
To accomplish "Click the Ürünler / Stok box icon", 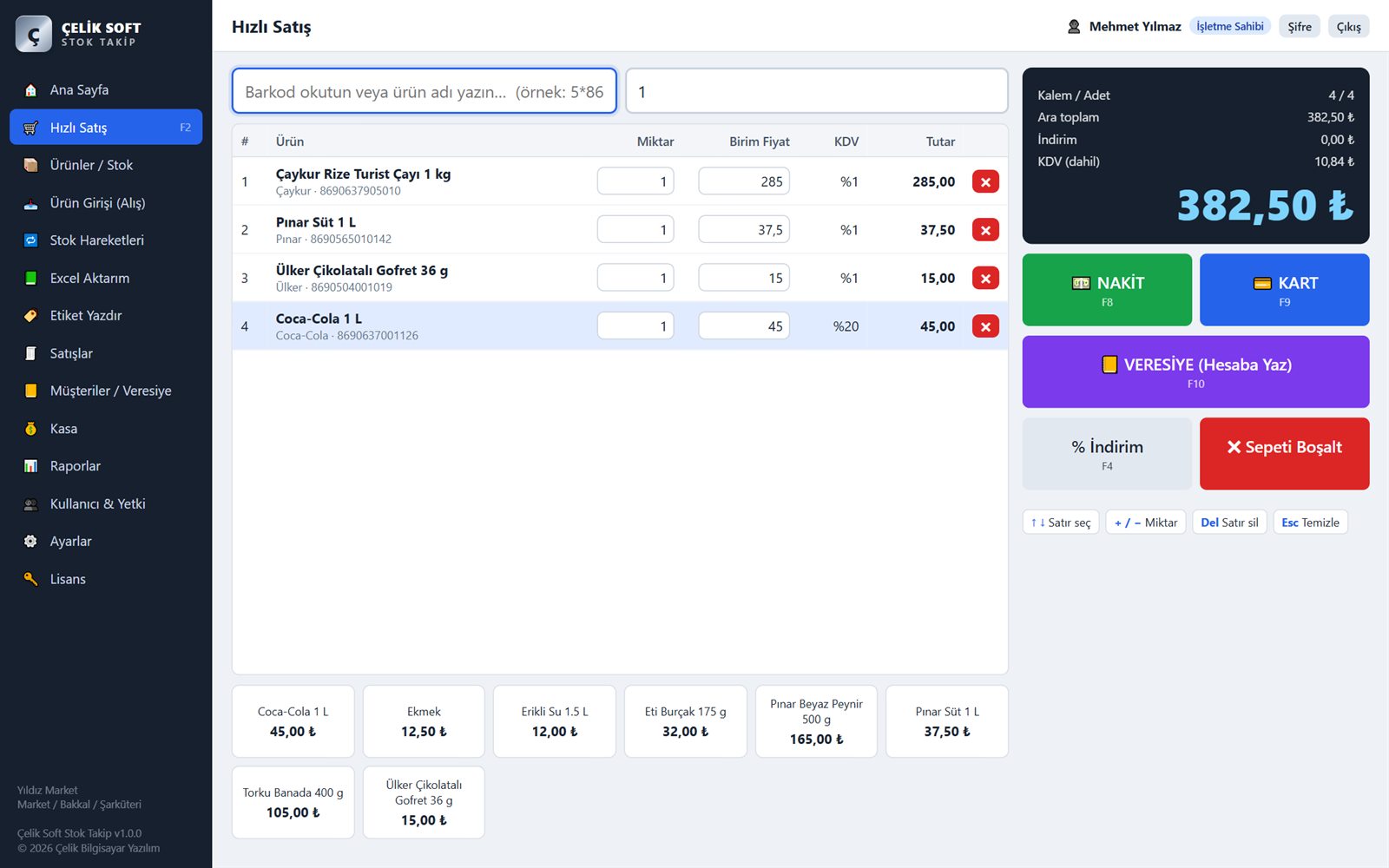I will (31, 165).
